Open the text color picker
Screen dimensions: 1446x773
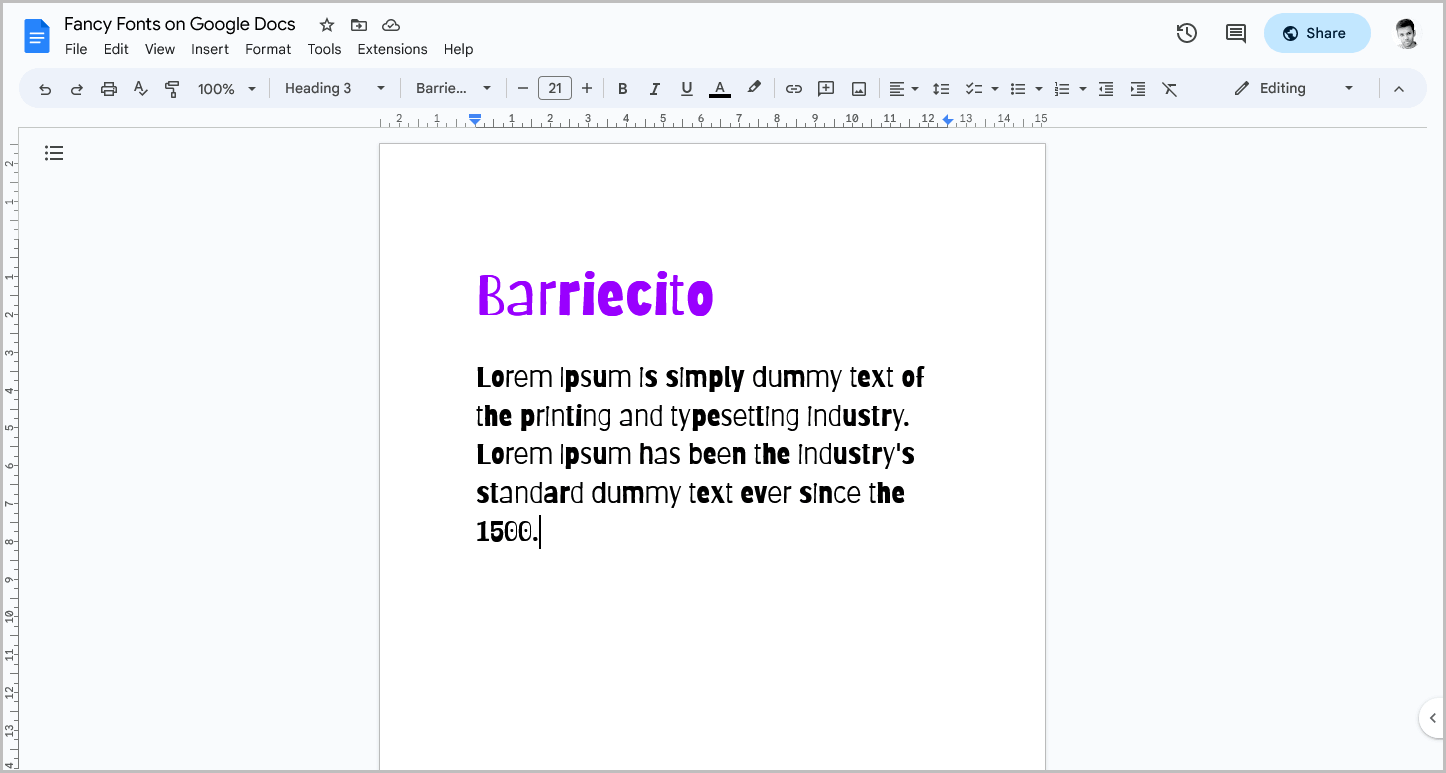point(719,88)
